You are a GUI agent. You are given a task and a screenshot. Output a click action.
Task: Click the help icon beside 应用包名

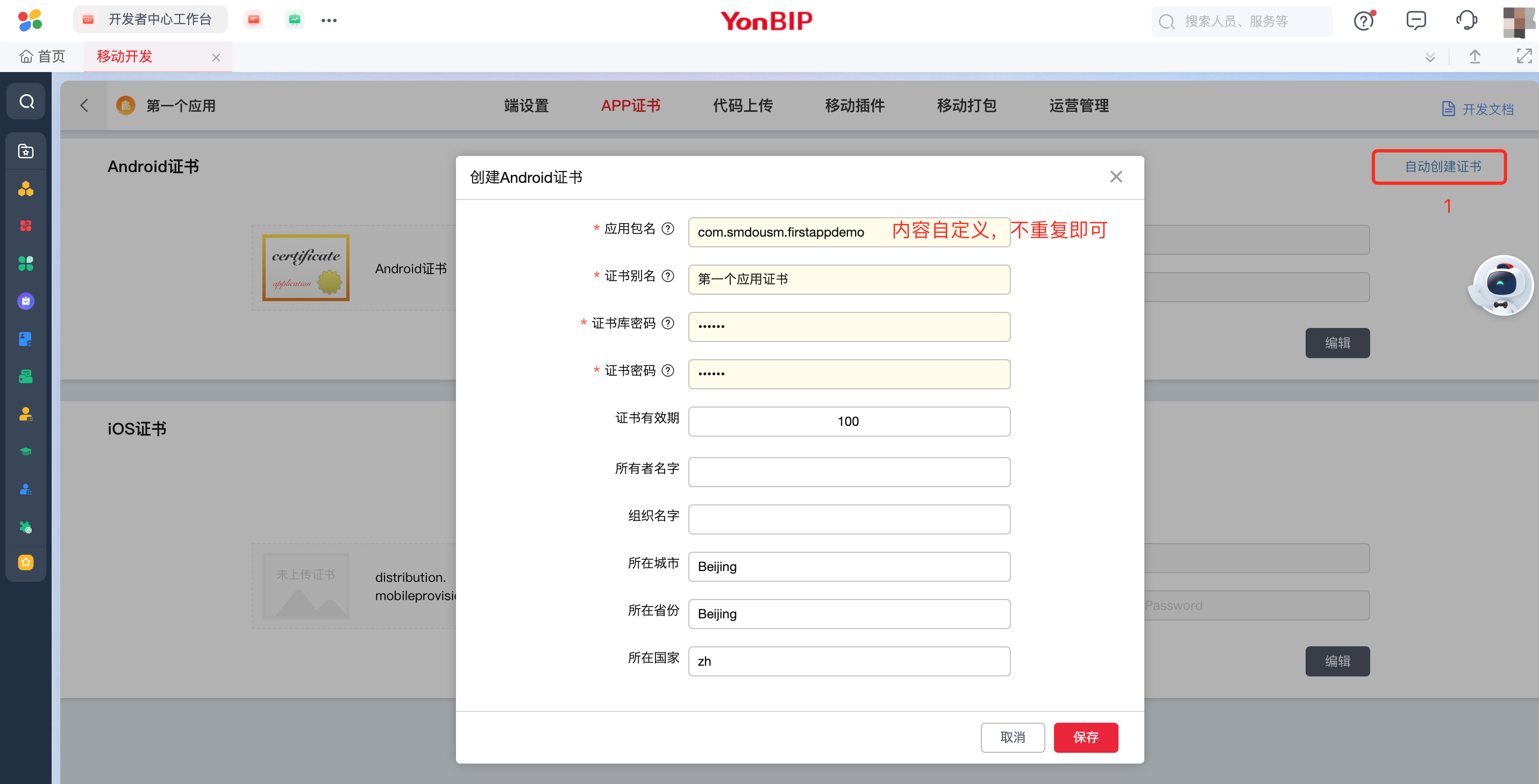coord(668,229)
